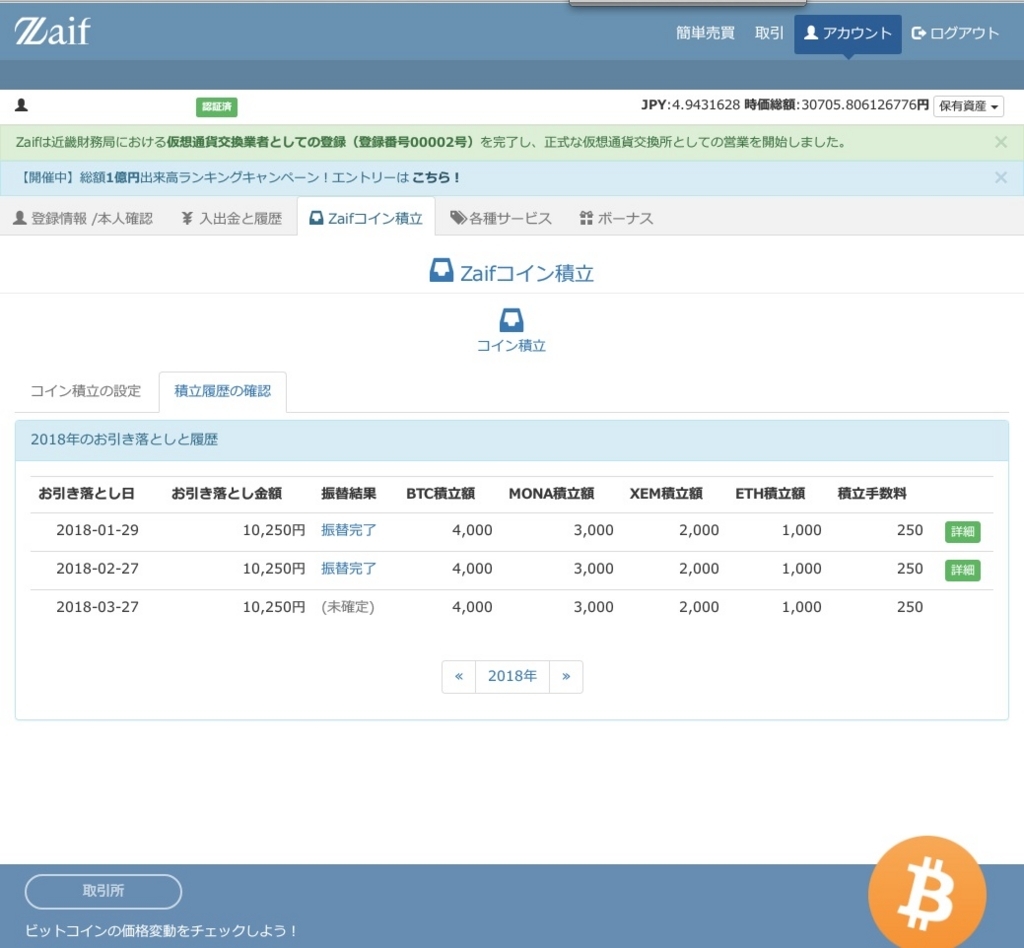Switch to ボーナス tab
The width and height of the screenshot is (1024, 948).
click(616, 219)
